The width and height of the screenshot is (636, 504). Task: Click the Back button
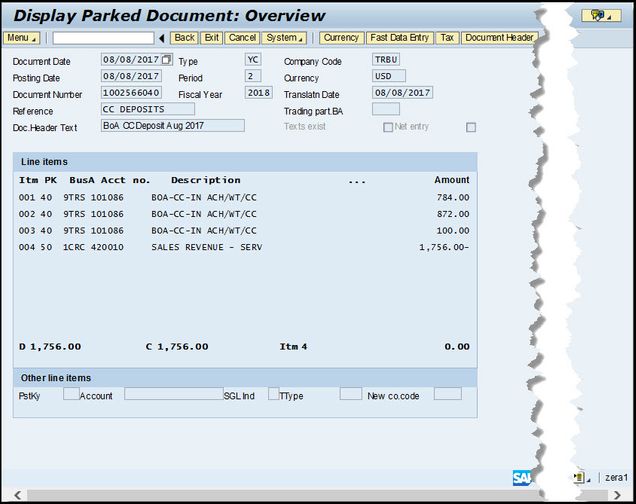[x=184, y=38]
